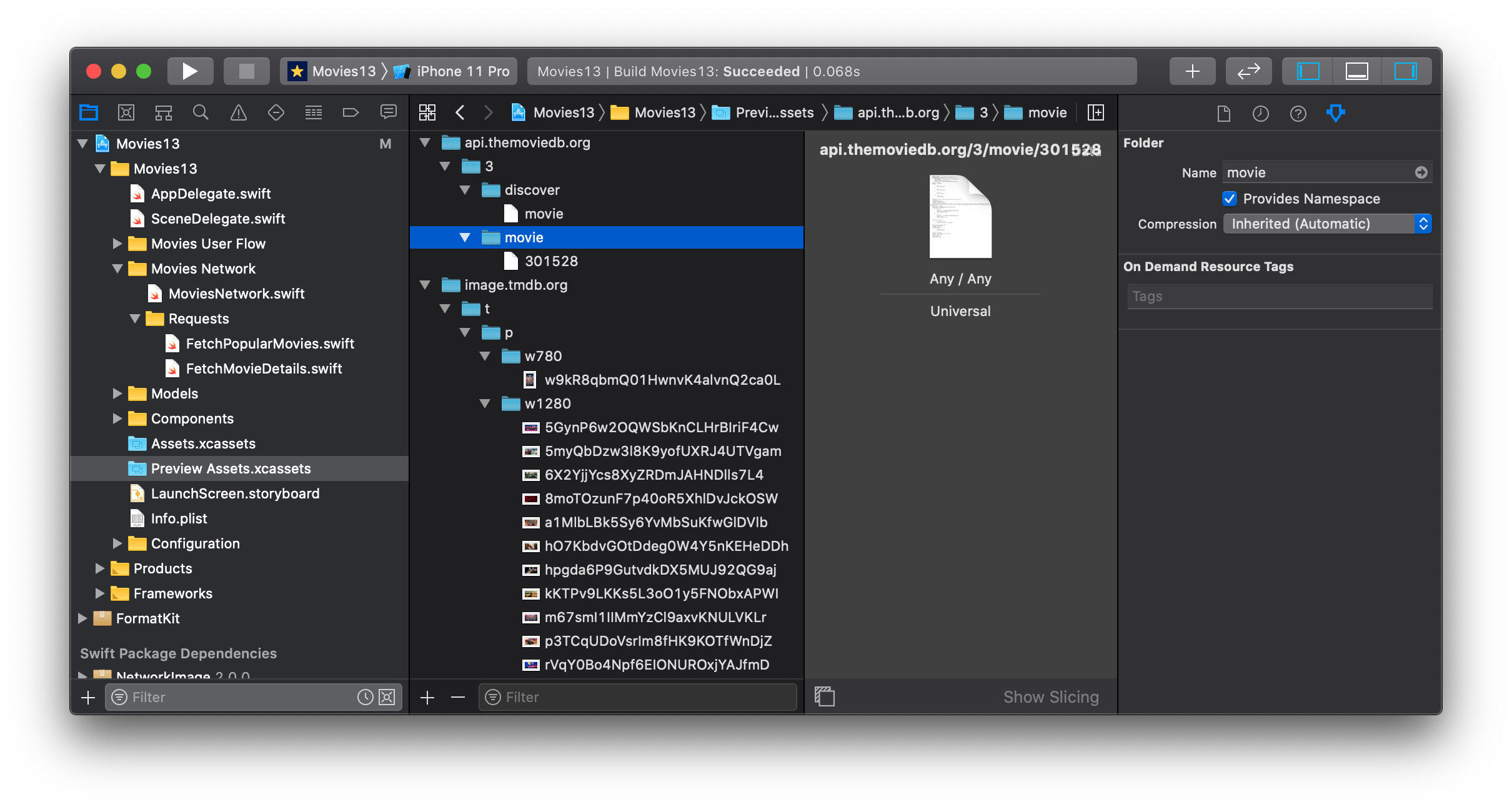
Task: Click Show Slicing button
Action: coord(1051,697)
